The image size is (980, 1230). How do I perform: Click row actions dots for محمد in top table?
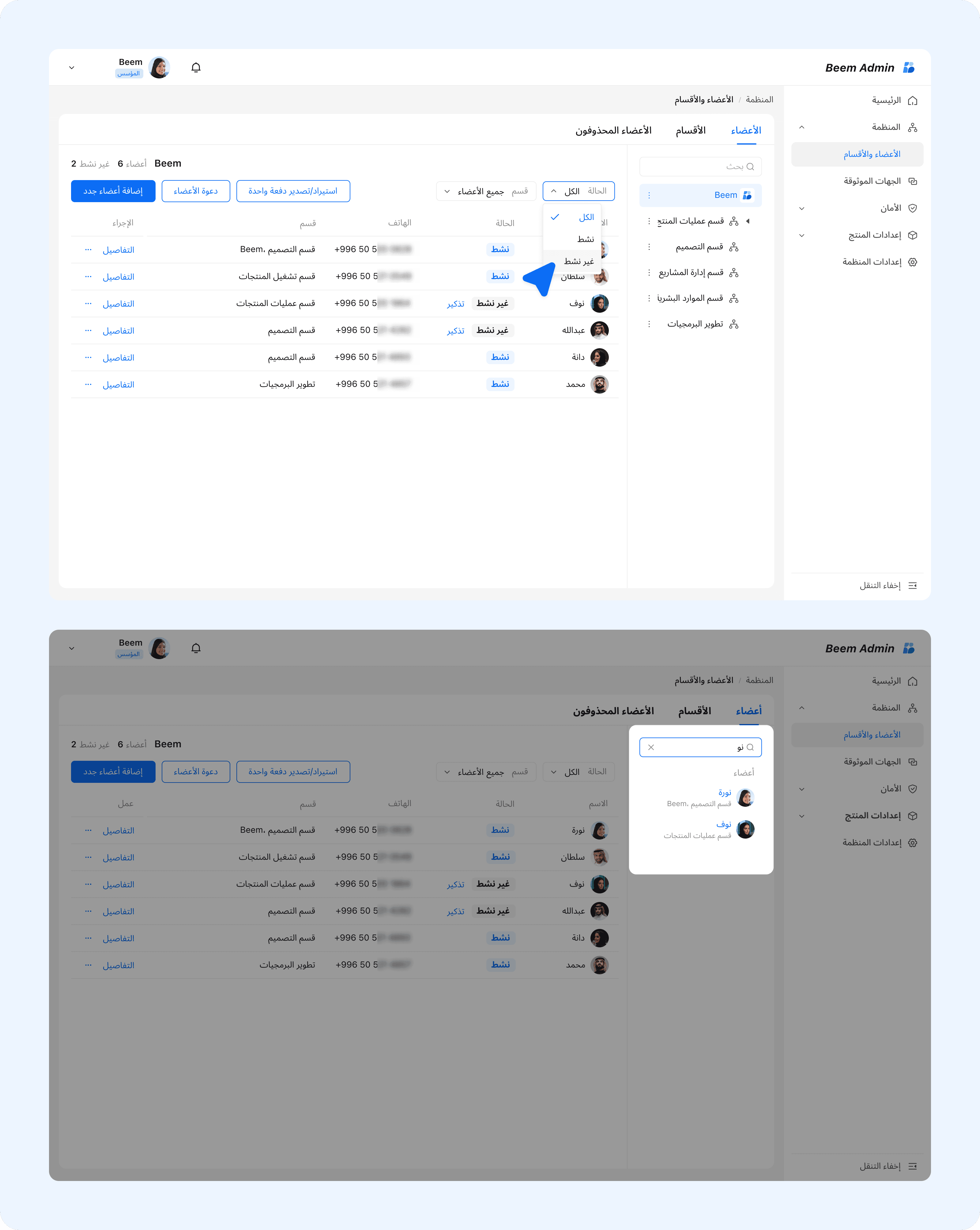pos(88,384)
